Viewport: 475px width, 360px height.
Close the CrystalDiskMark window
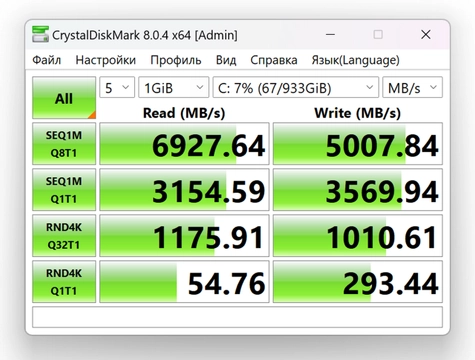click(426, 34)
